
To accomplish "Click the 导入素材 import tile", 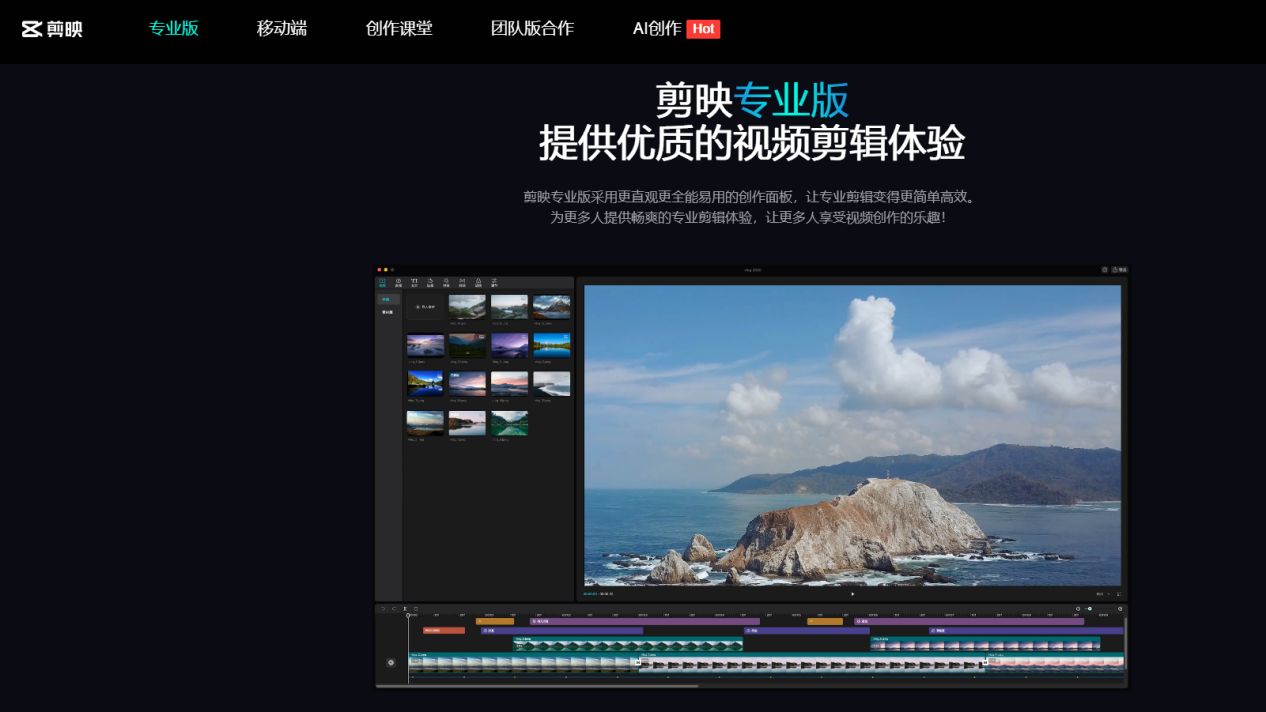I will [x=425, y=307].
